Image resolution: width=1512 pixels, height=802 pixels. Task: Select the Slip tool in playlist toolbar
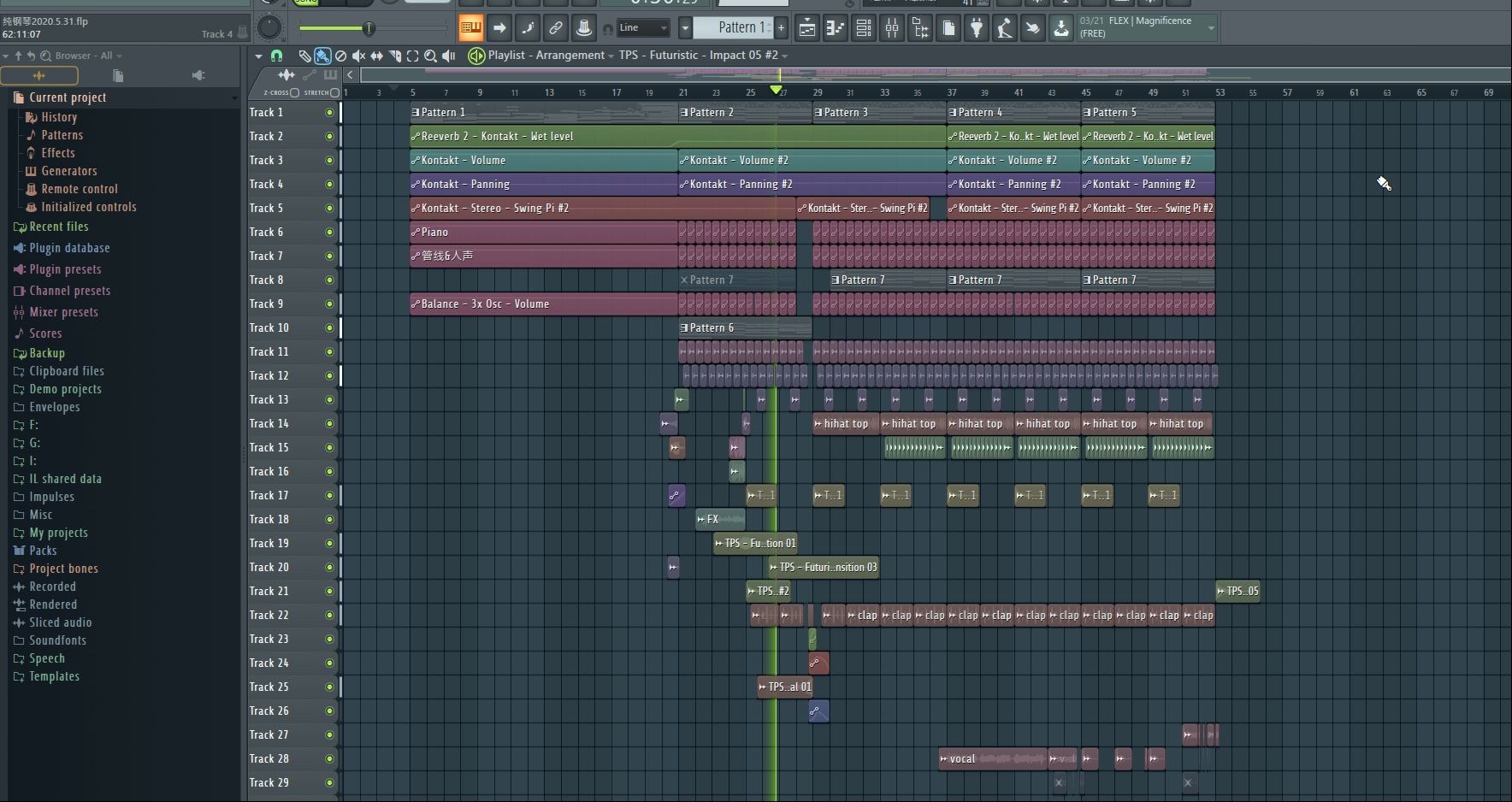pyautogui.click(x=376, y=56)
